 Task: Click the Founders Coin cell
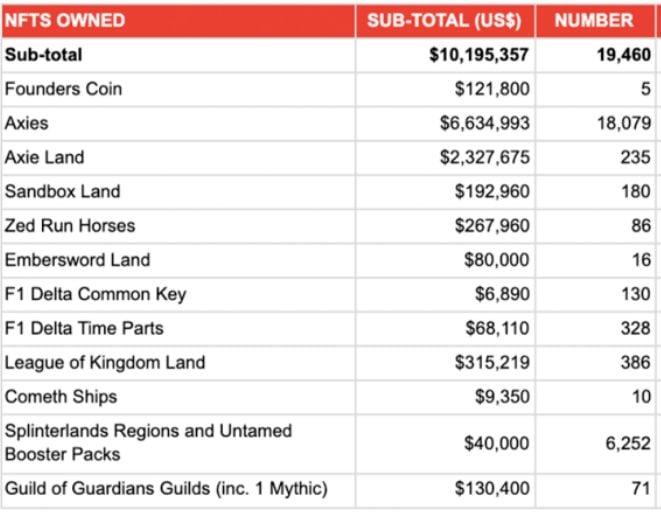pos(63,89)
